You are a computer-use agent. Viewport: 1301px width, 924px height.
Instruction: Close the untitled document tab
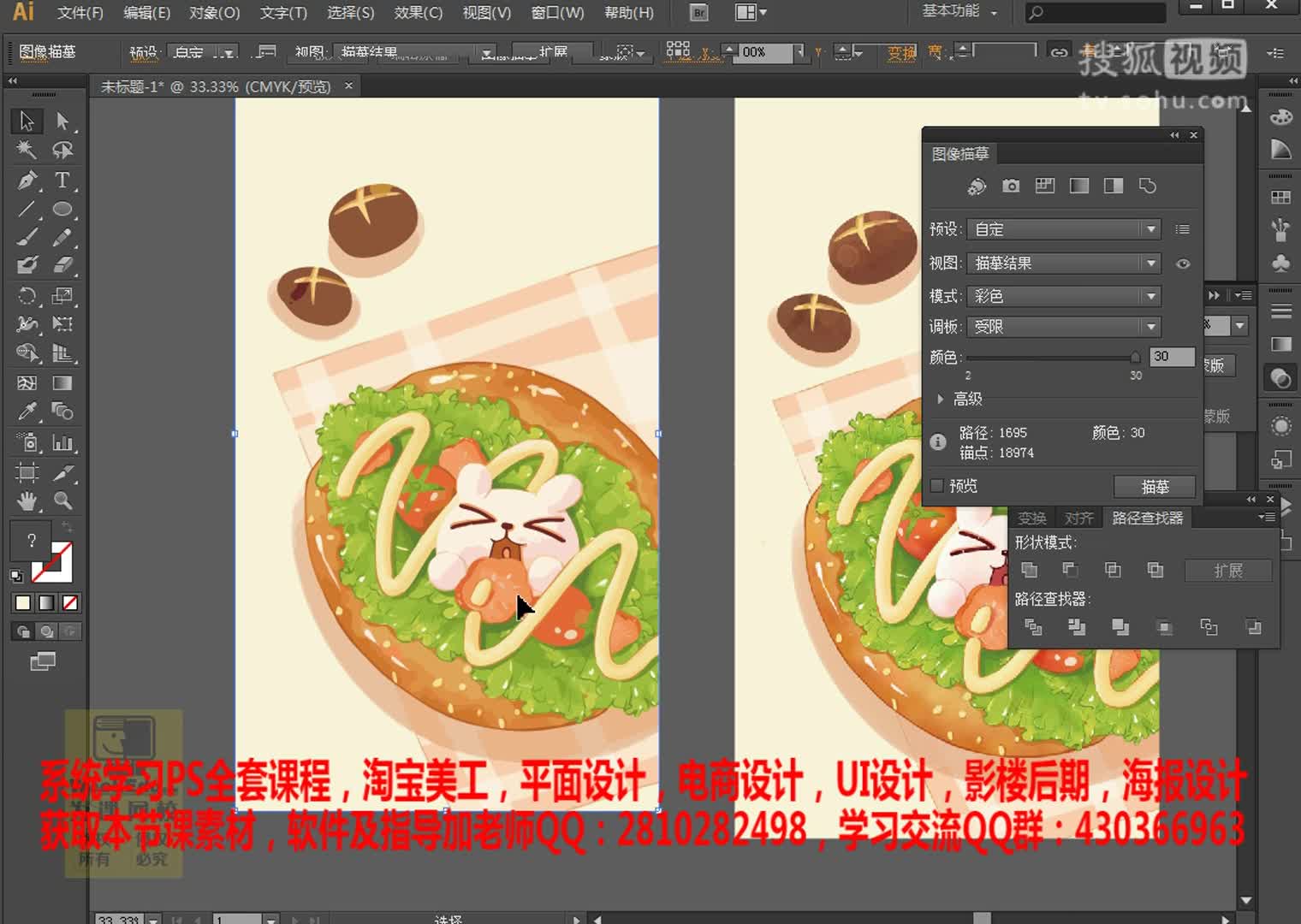(348, 86)
